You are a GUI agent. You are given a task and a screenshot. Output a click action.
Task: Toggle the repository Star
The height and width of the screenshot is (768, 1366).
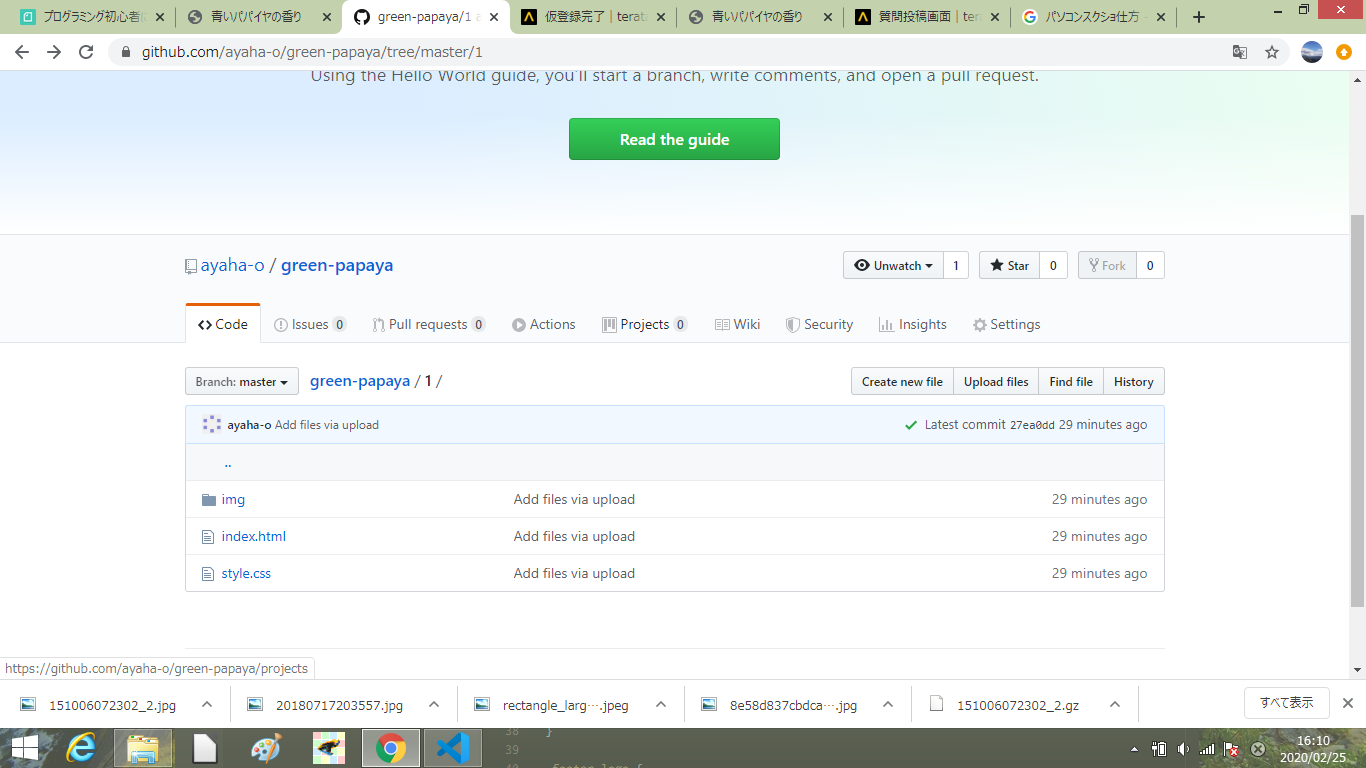(1009, 265)
